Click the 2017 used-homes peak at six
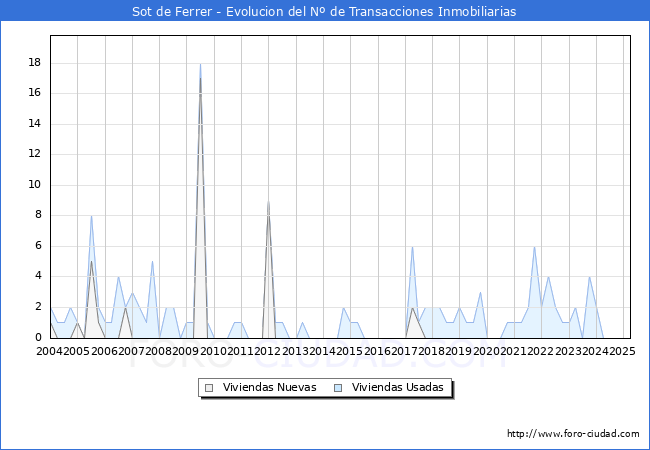This screenshot has width=650, height=450. pyautogui.click(x=412, y=247)
